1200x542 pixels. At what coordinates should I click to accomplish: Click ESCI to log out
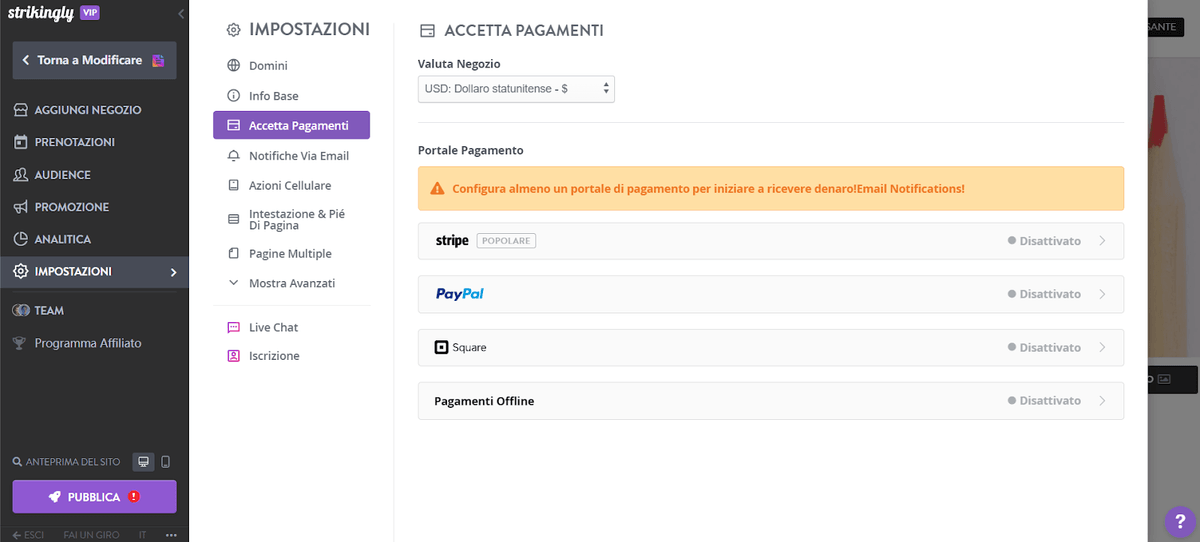[28, 535]
